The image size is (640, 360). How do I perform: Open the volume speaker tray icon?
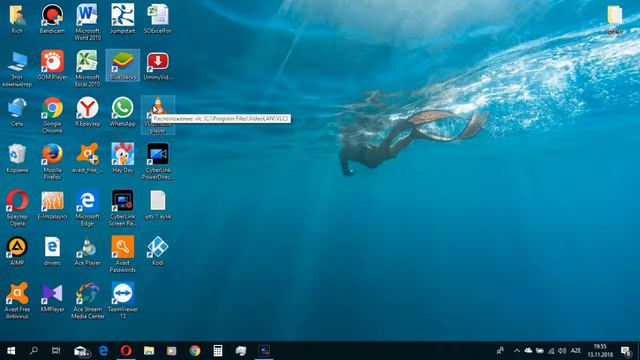click(x=562, y=351)
